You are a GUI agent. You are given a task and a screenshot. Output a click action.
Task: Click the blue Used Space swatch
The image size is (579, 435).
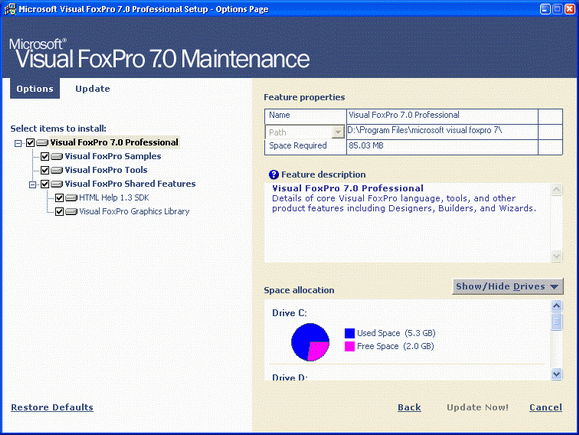(350, 333)
